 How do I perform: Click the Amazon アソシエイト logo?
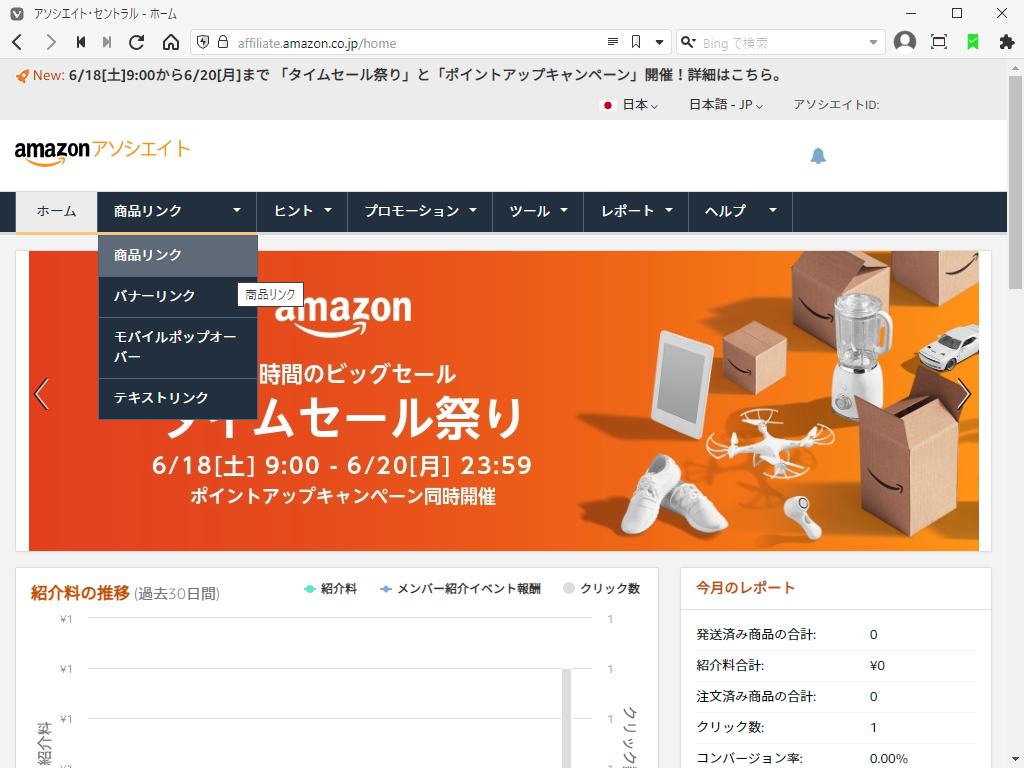(x=102, y=152)
